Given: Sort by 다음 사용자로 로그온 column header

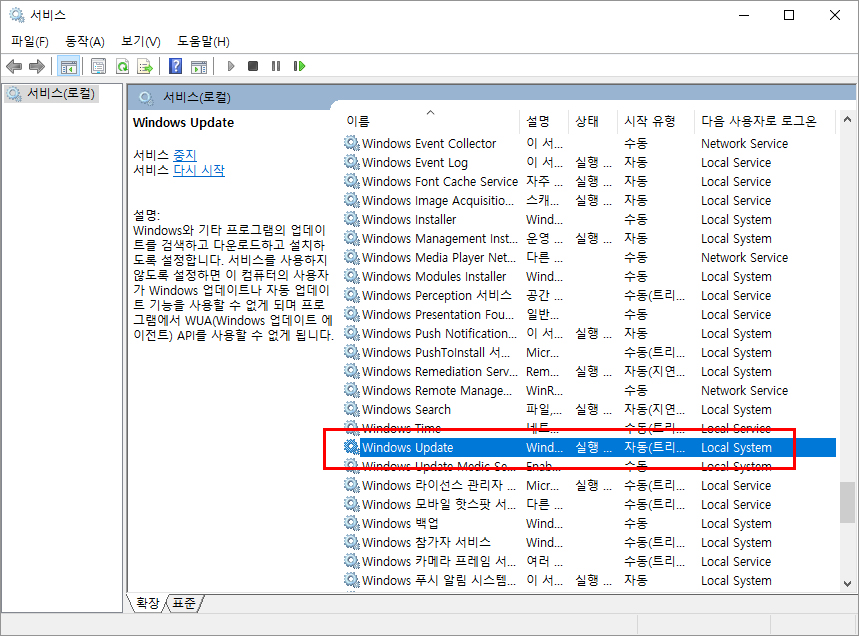Looking at the screenshot, I should tap(765, 121).
